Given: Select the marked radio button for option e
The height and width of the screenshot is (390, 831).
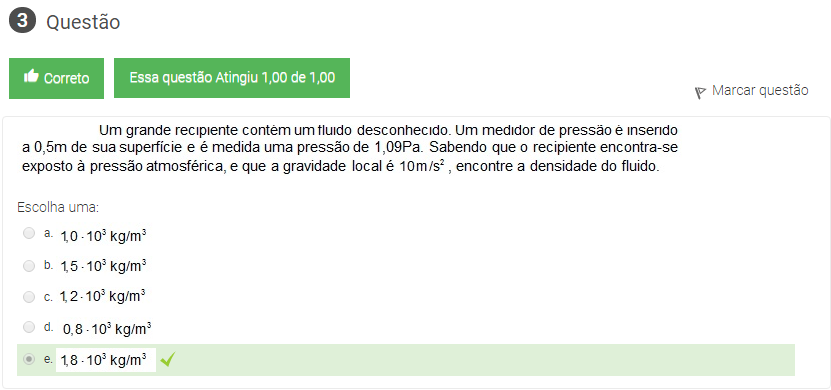Looking at the screenshot, I should coord(29,359).
